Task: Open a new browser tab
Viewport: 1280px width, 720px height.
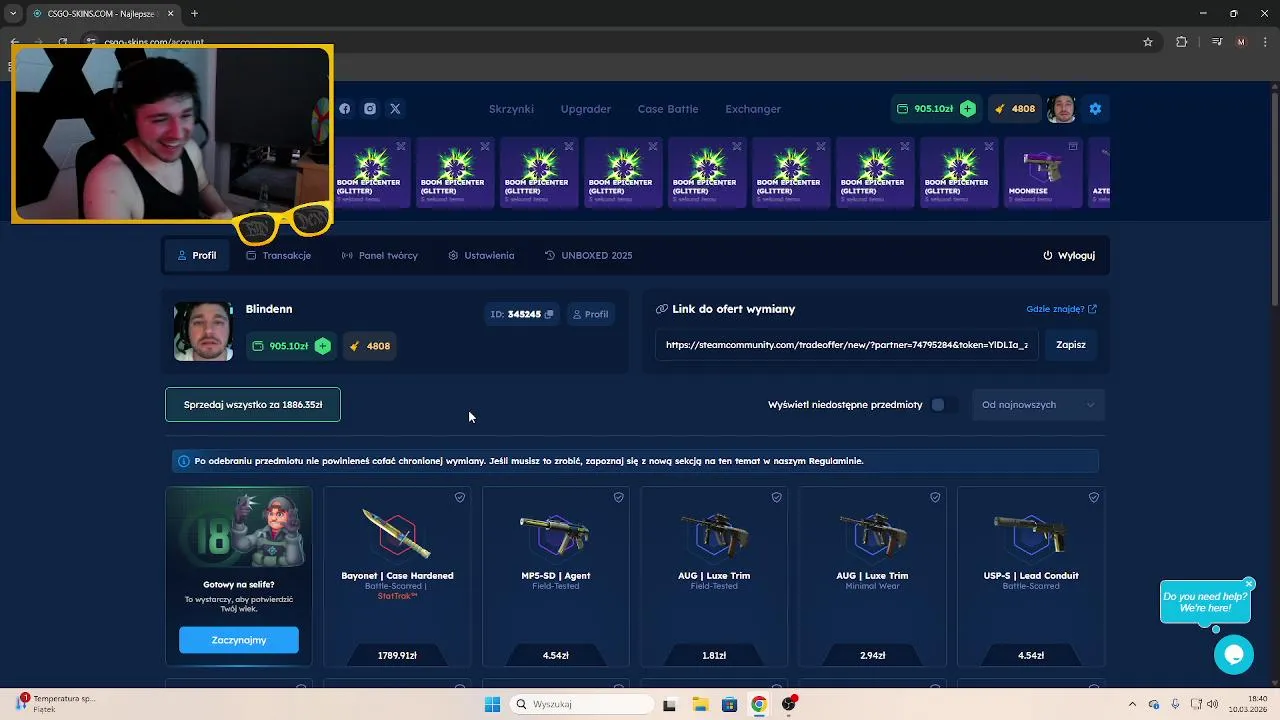Action: pyautogui.click(x=194, y=13)
